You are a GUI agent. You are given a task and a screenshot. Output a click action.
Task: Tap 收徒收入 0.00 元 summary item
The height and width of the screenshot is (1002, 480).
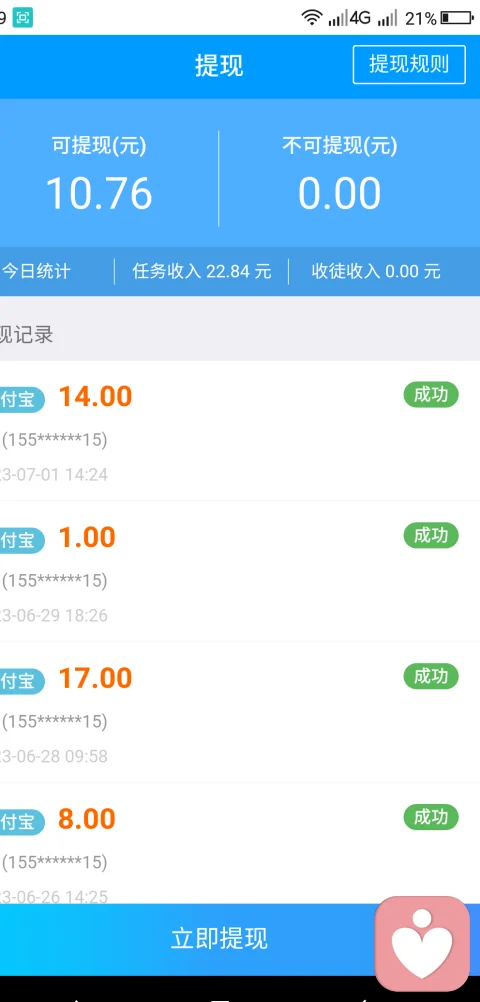click(x=376, y=271)
